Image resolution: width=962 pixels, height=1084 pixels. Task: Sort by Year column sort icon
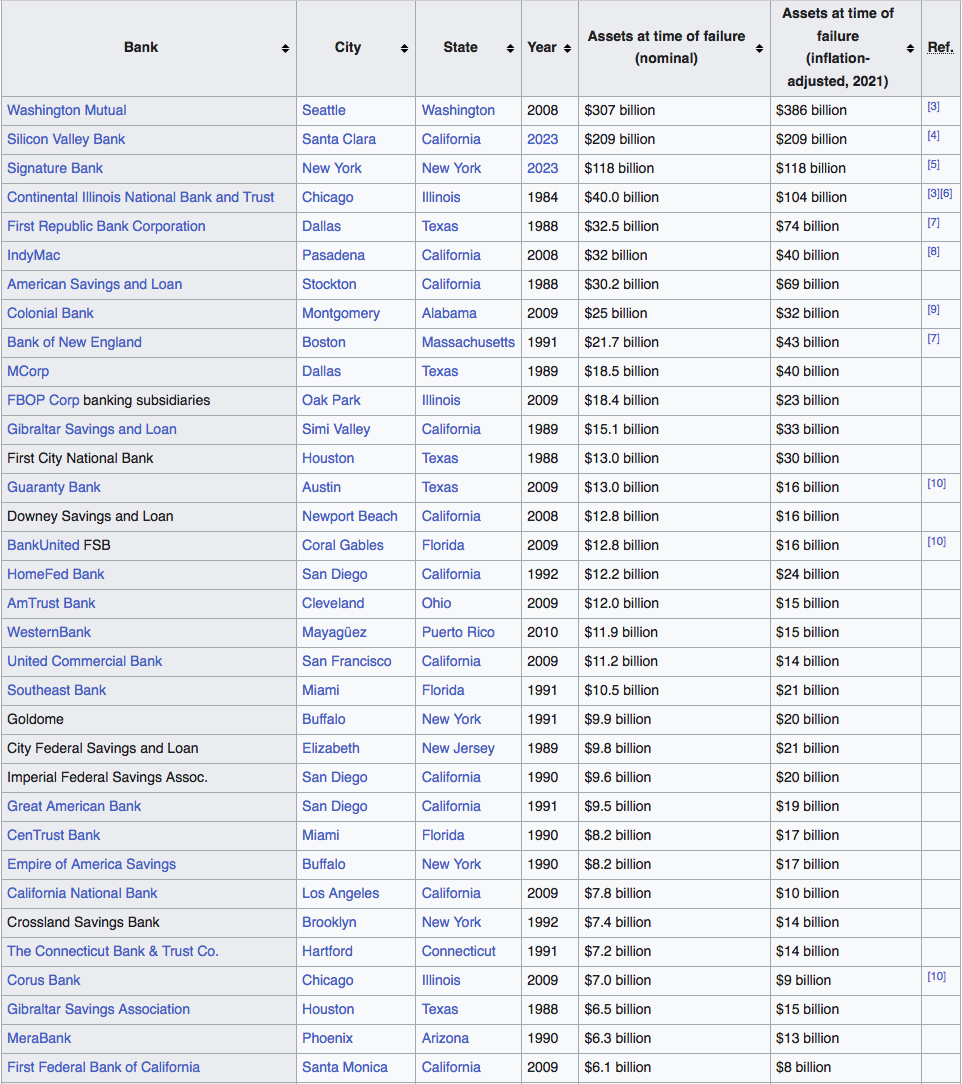567,48
